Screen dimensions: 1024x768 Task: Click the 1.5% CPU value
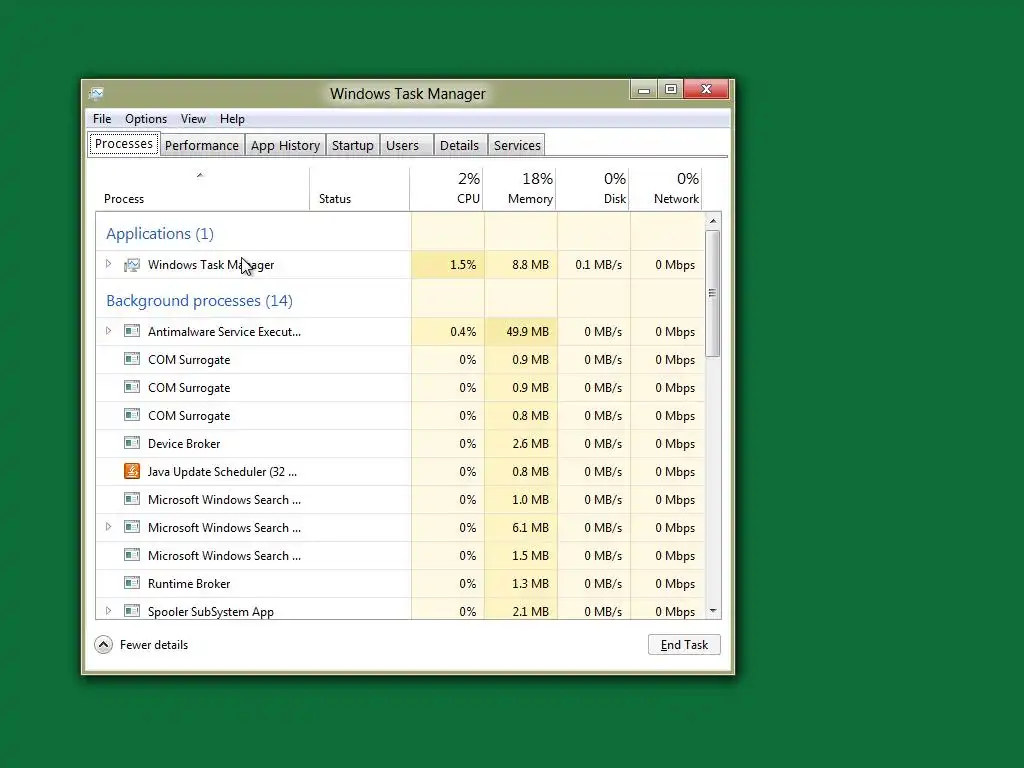[463, 264]
